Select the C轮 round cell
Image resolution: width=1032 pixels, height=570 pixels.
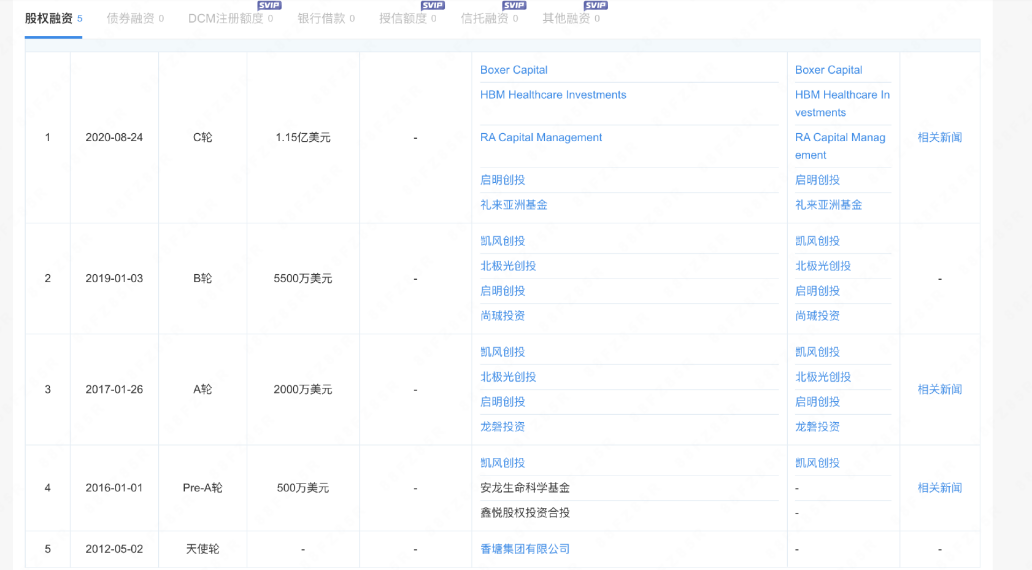[203, 138]
